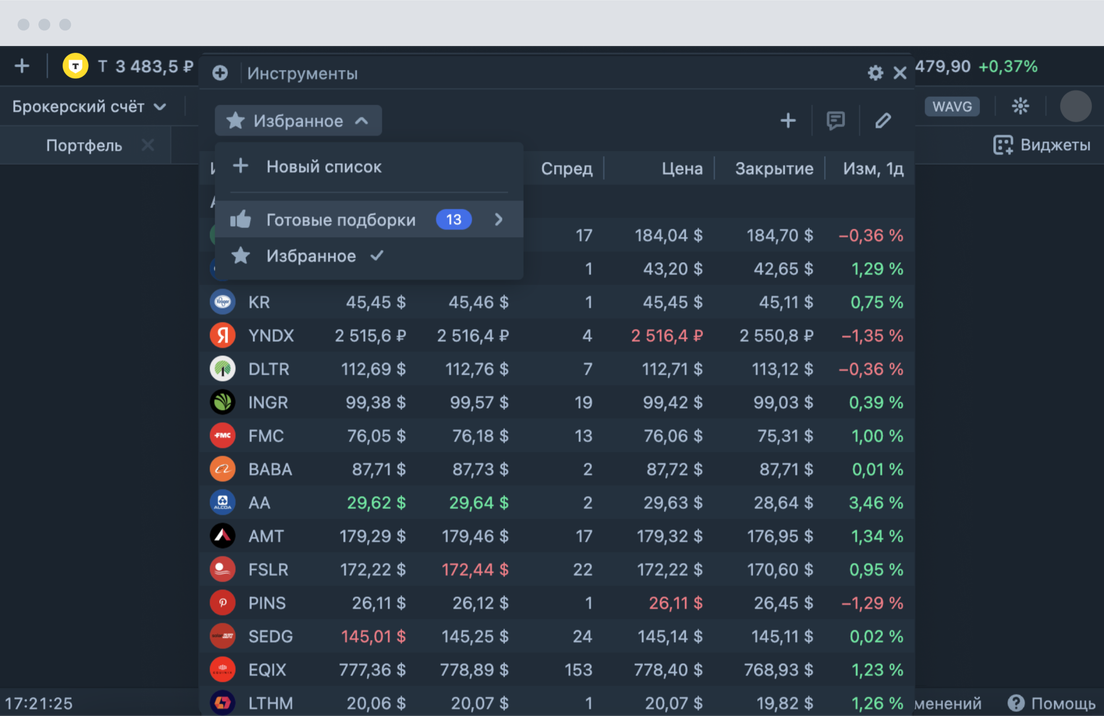Click the snowflake icon next to WAVG

pos(1020,106)
